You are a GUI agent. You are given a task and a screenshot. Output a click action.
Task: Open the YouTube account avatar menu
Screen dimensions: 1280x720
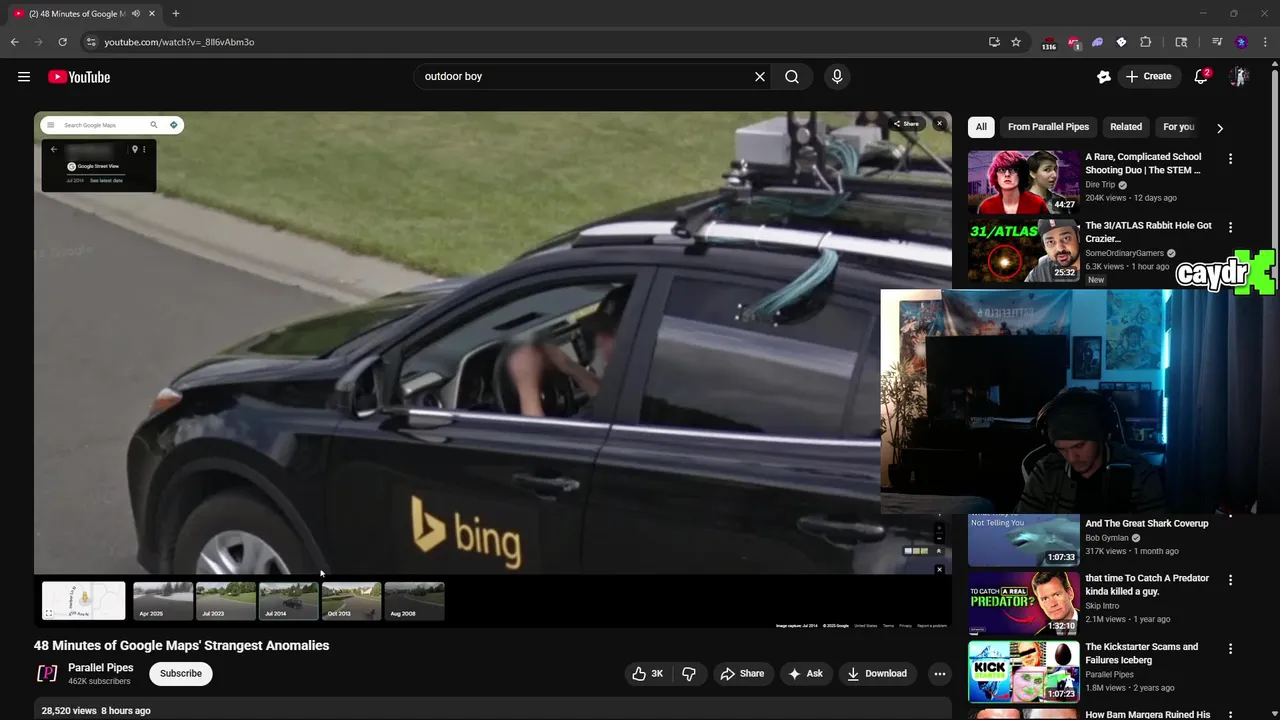(x=1239, y=77)
